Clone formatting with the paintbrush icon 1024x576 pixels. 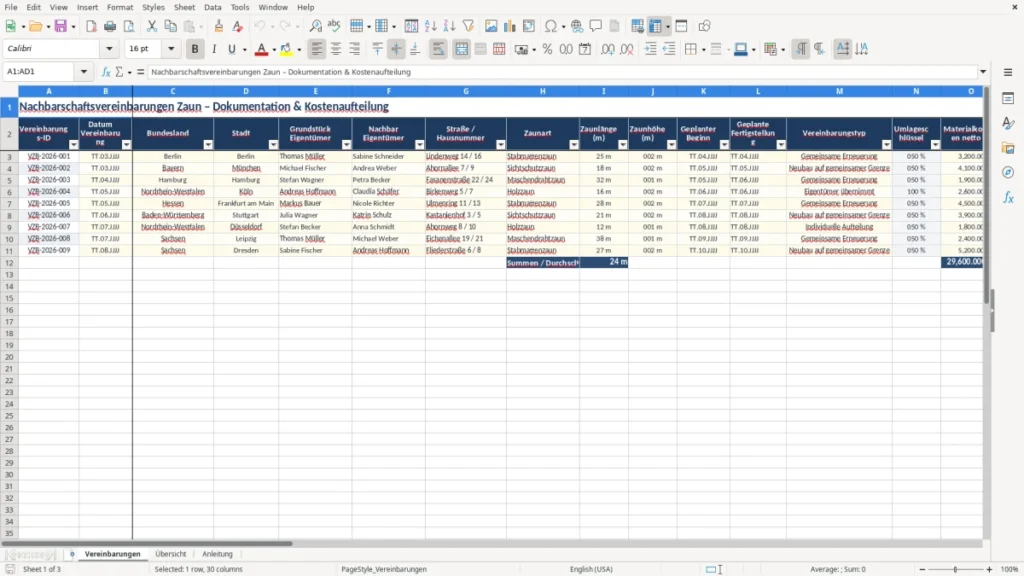point(219,26)
